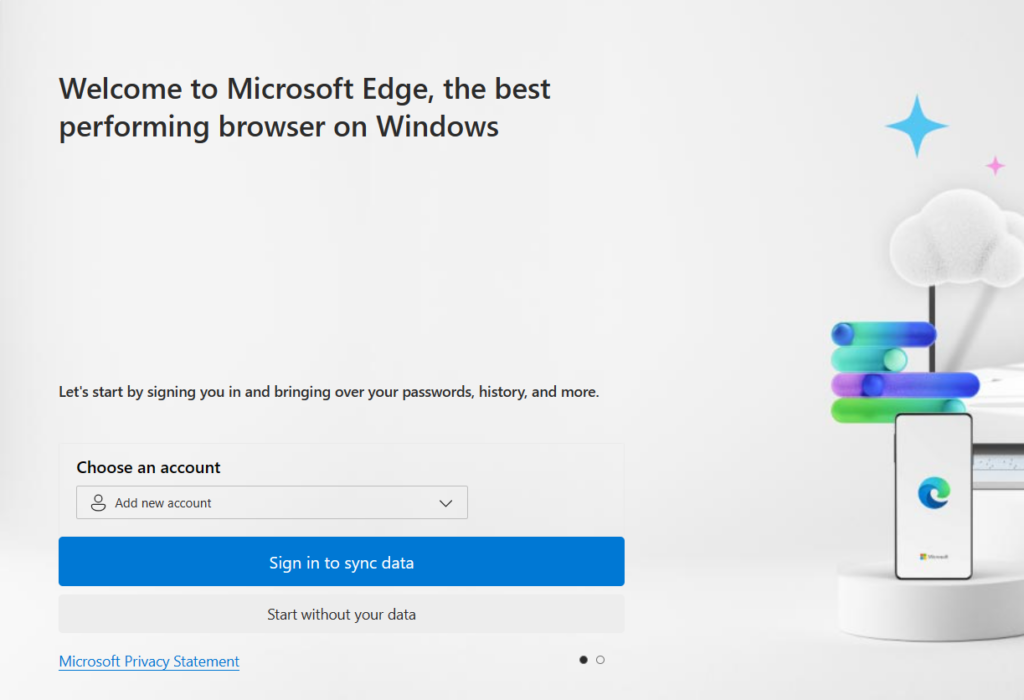The width and height of the screenshot is (1024, 700).
Task: Click the Edge logo on the phone
Action: (933, 492)
